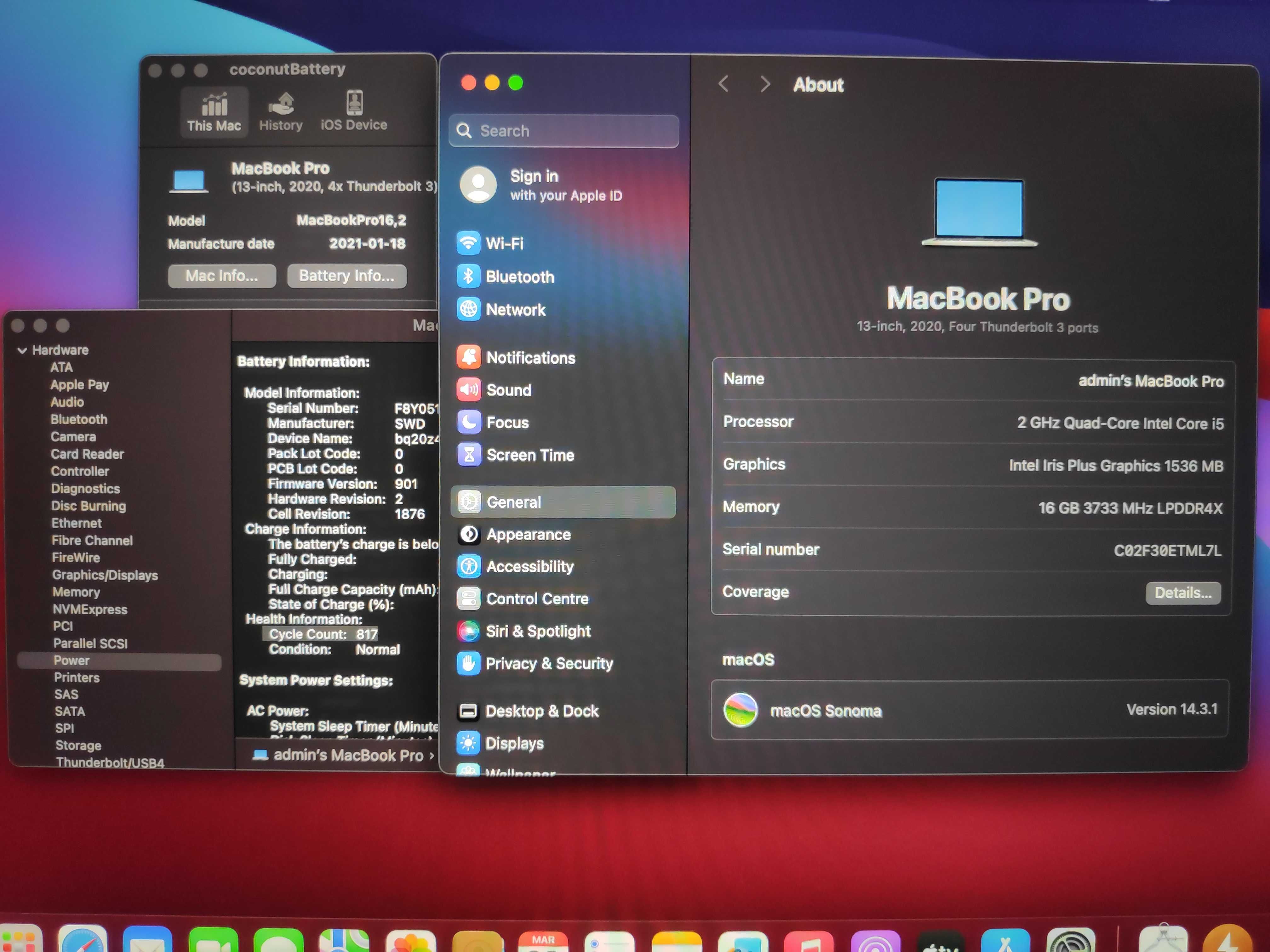1270x952 pixels.
Task: Go forward using the About forward arrow
Action: [765, 84]
